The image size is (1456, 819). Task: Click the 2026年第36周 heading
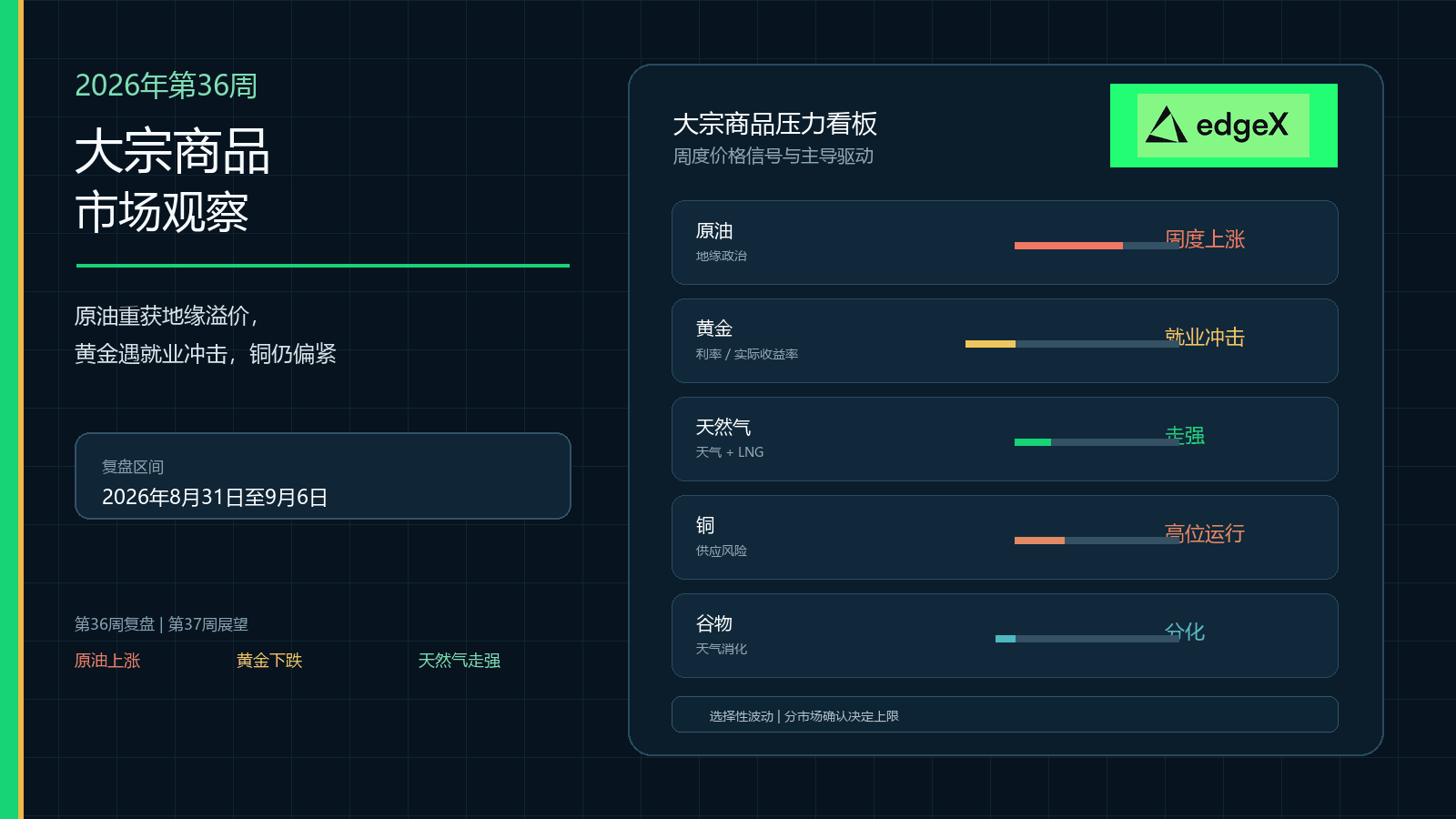coord(166,86)
